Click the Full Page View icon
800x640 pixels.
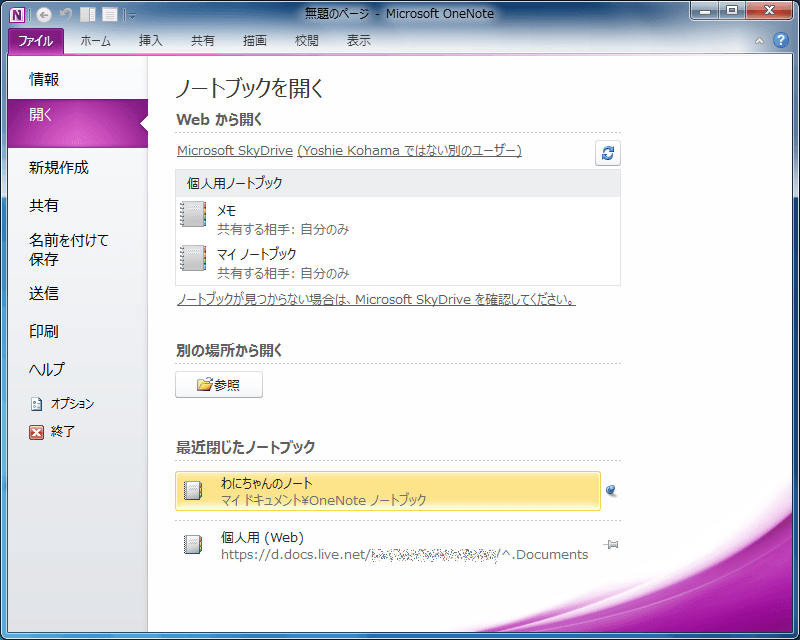pyautogui.click(x=109, y=15)
